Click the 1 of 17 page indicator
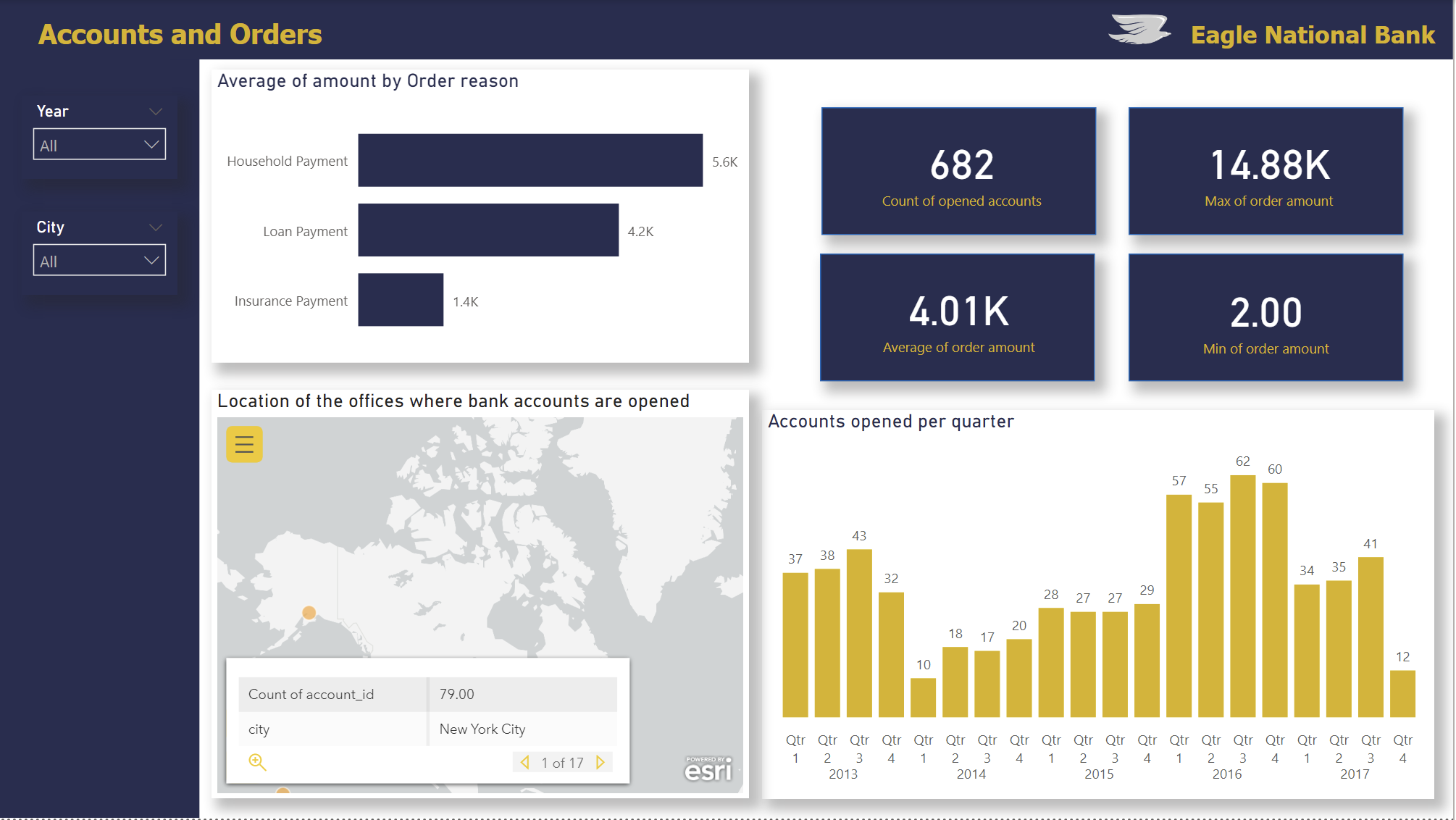1456x820 pixels. click(562, 762)
